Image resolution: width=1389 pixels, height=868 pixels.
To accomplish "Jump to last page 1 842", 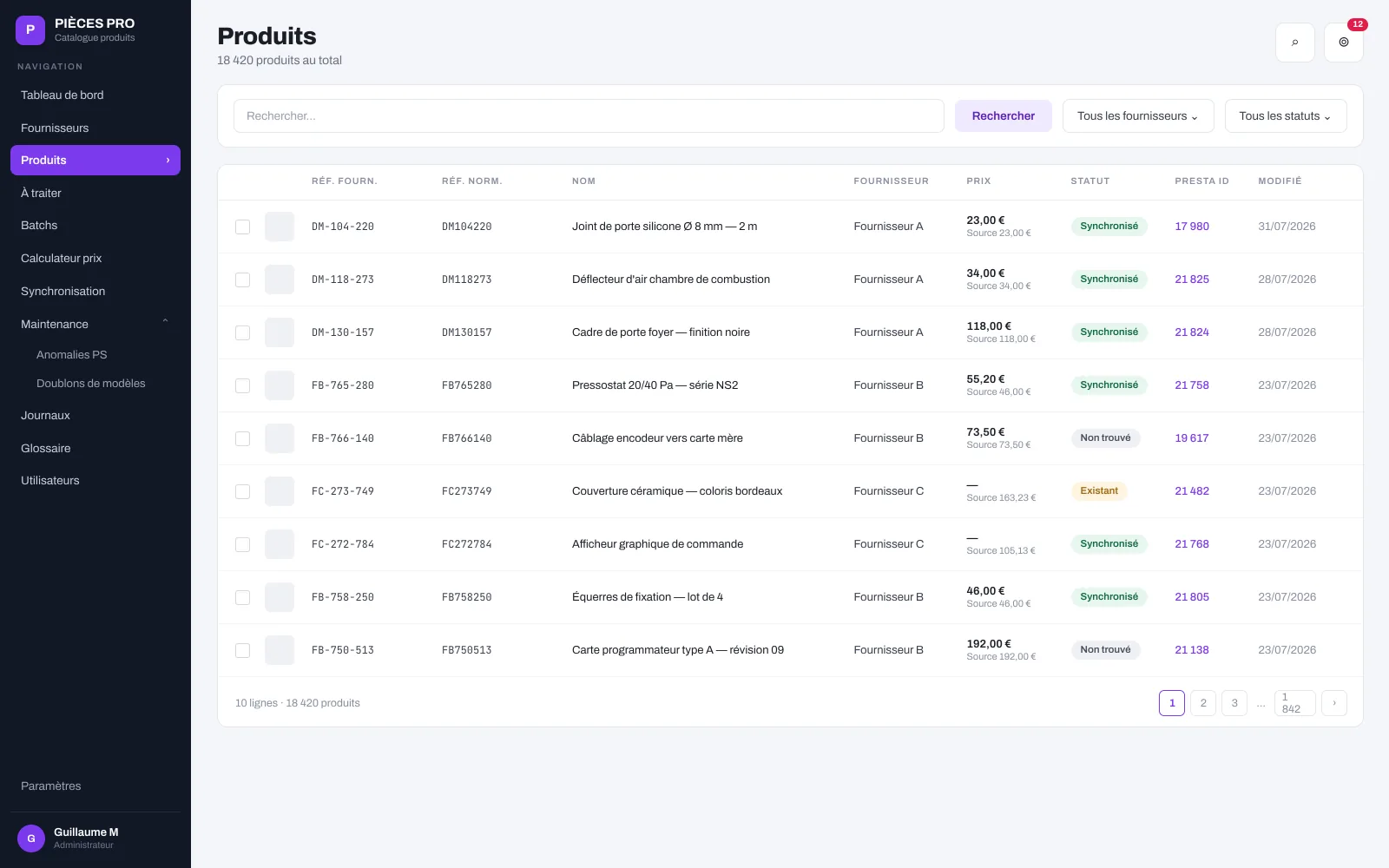I will (x=1294, y=703).
